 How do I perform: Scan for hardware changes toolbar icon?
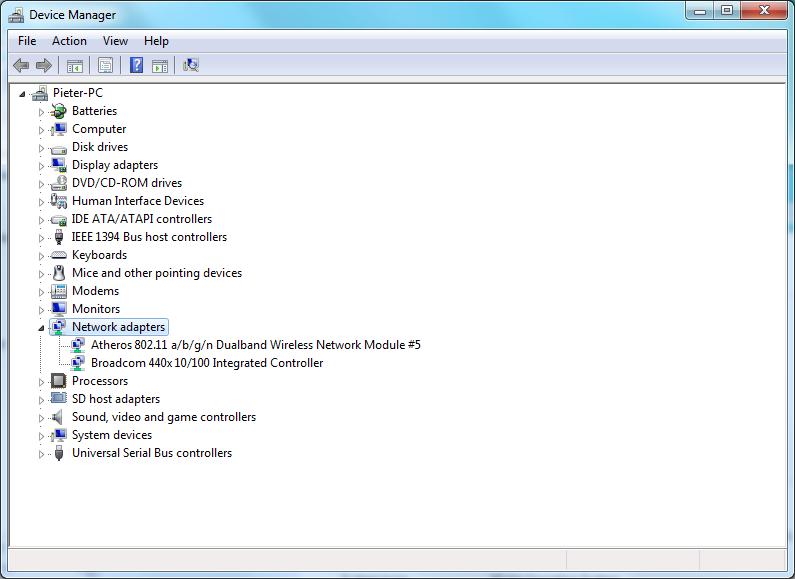(x=191, y=65)
